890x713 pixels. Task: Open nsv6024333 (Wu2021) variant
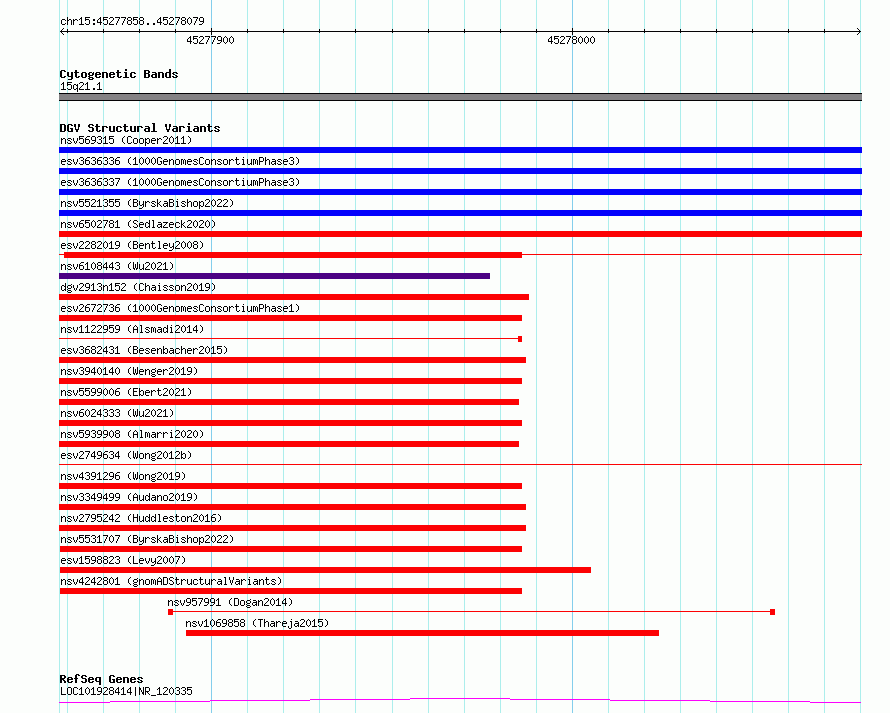tap(117, 413)
